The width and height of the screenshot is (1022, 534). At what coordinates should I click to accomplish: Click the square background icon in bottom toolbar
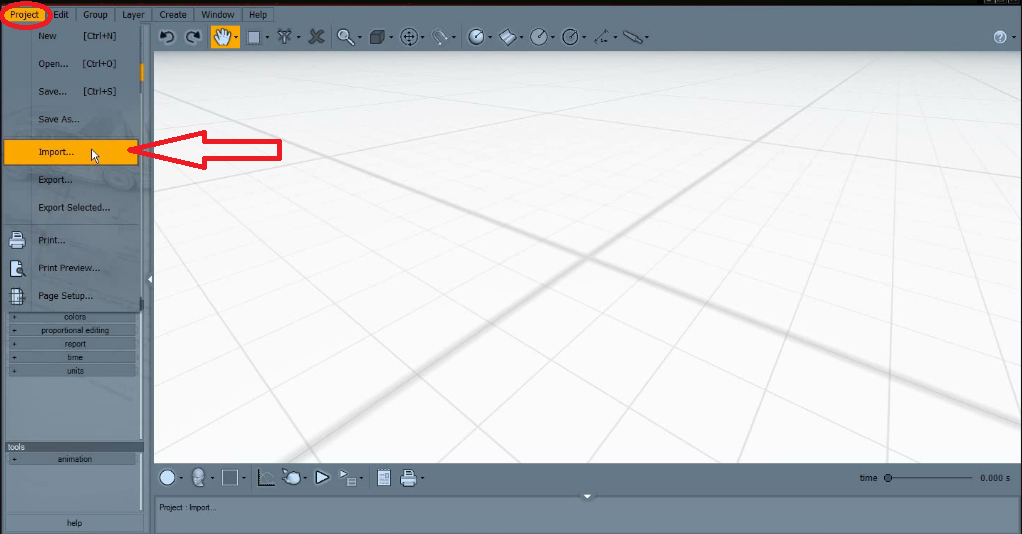click(229, 478)
